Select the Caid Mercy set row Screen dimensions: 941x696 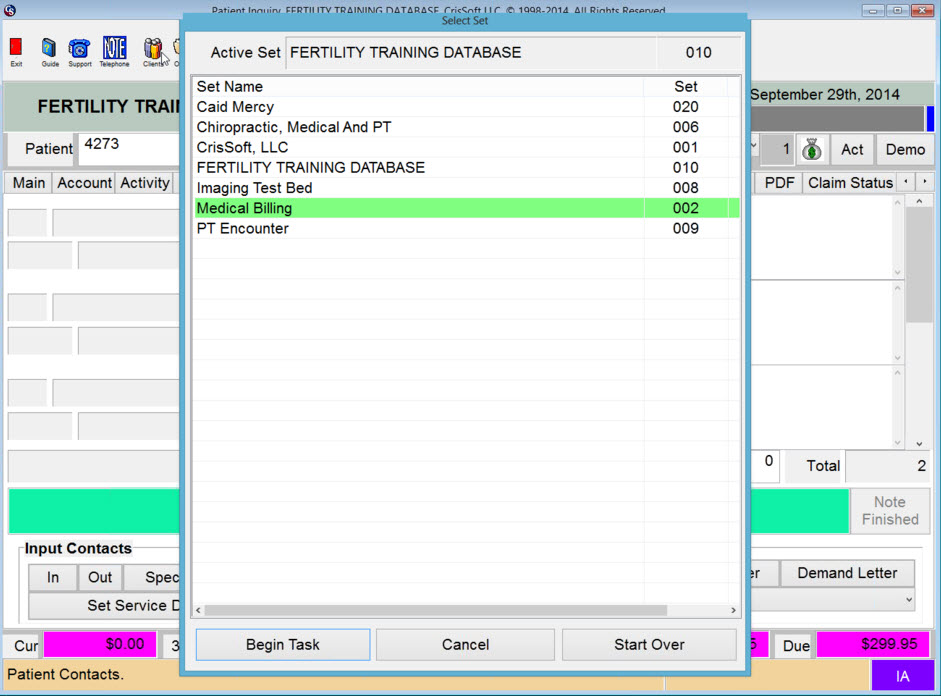click(400, 107)
